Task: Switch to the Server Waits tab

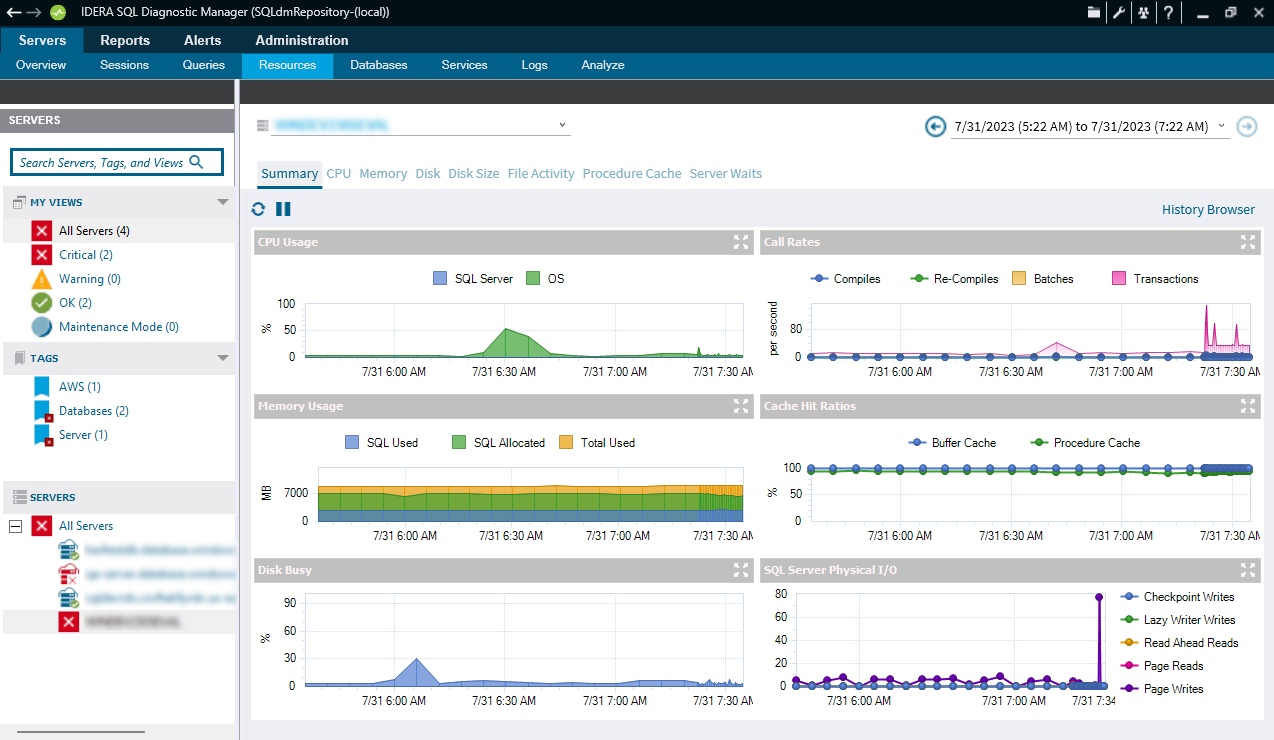Action: pyautogui.click(x=725, y=174)
